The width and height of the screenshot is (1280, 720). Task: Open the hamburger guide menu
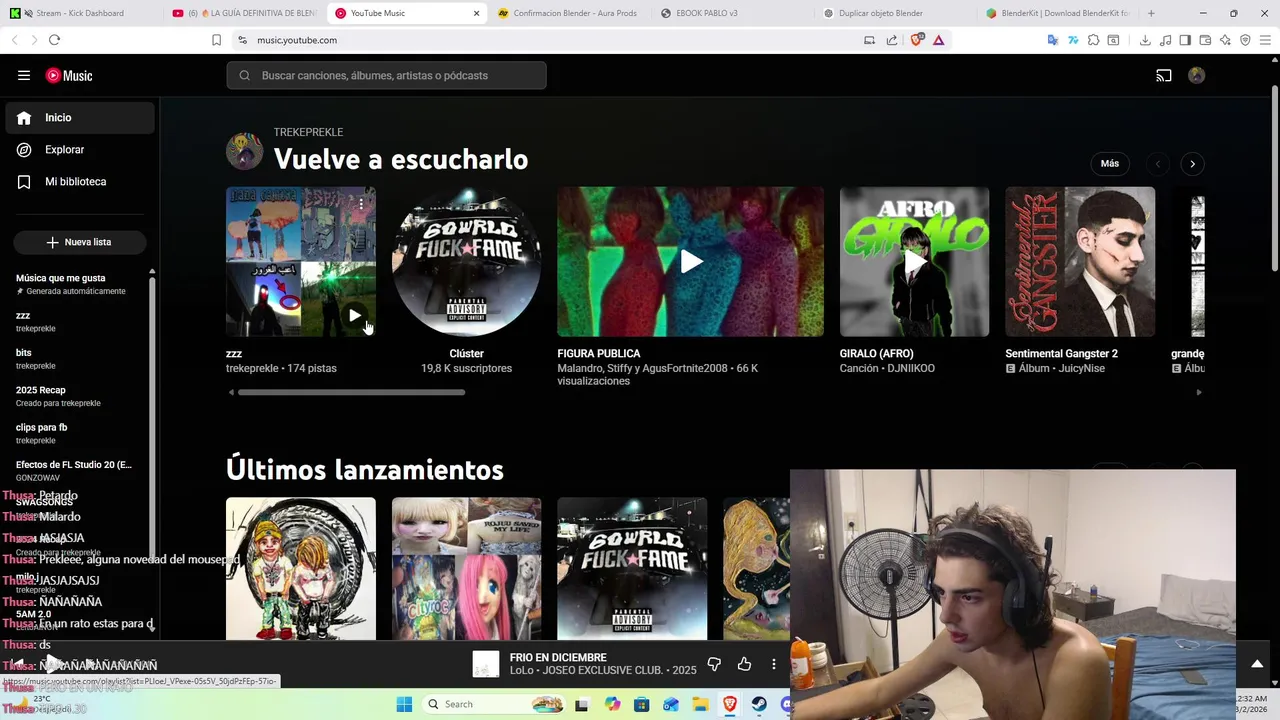tap(24, 75)
